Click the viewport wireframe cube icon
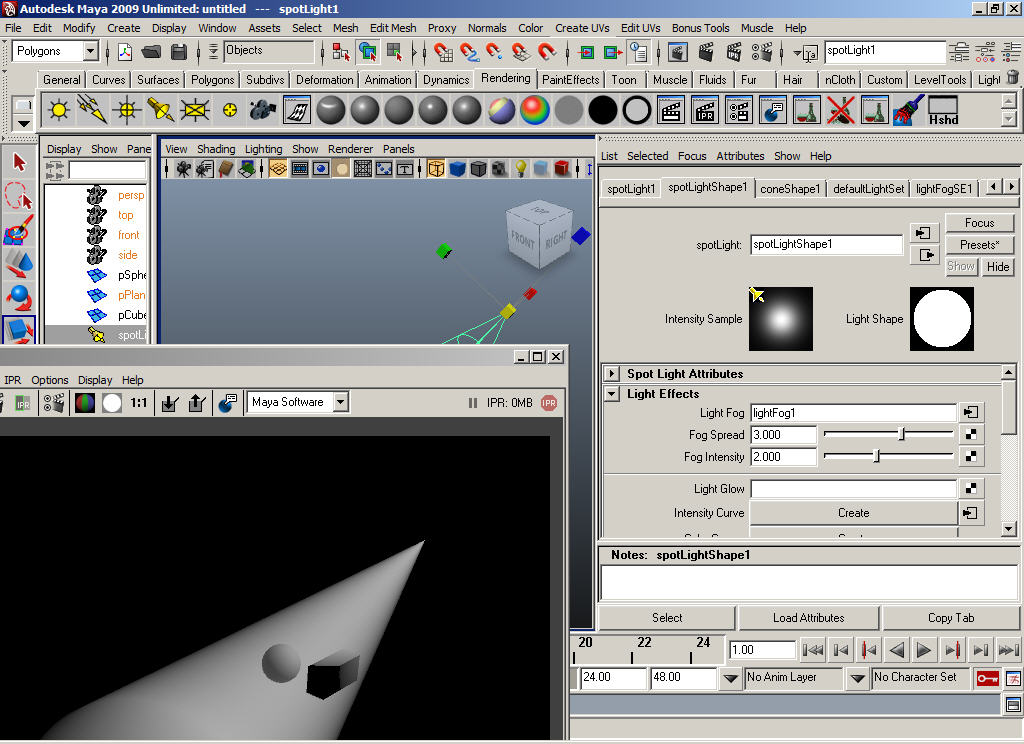 click(436, 169)
